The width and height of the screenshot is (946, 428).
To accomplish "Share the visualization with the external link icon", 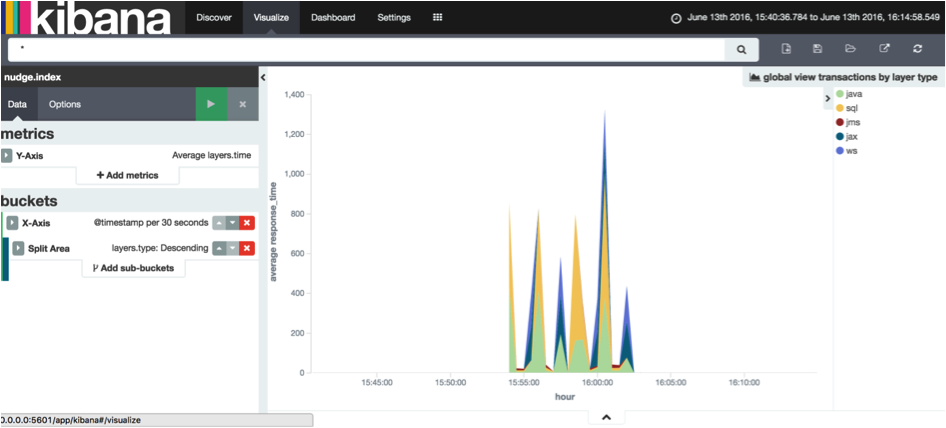I will (x=884, y=49).
